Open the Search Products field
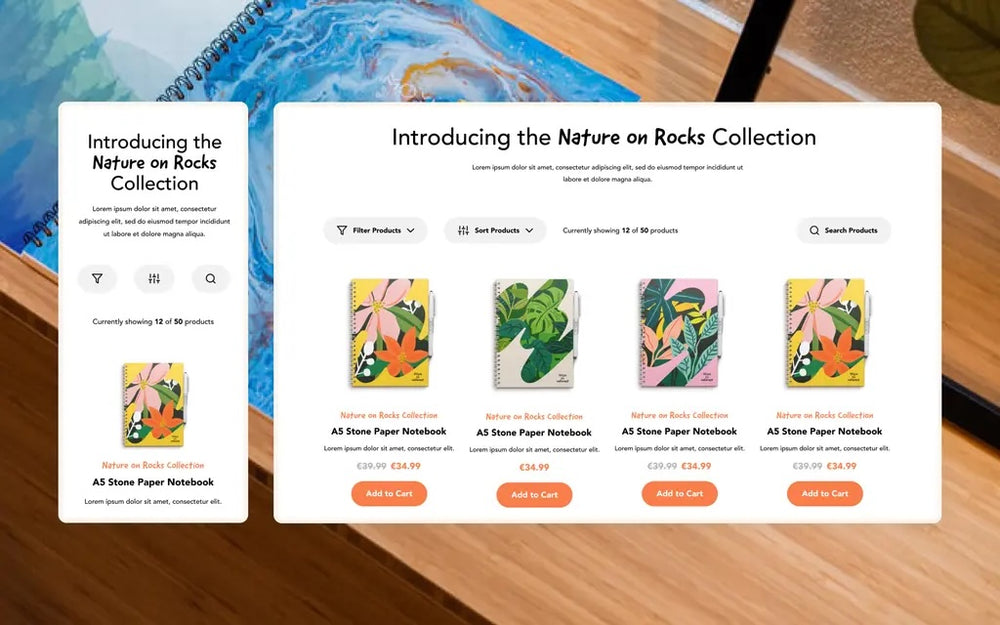 click(x=844, y=230)
